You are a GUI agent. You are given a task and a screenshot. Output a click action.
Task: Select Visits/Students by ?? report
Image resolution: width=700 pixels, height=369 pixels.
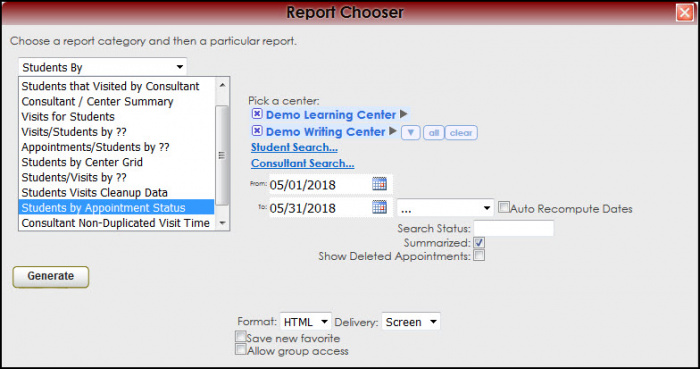click(116, 132)
